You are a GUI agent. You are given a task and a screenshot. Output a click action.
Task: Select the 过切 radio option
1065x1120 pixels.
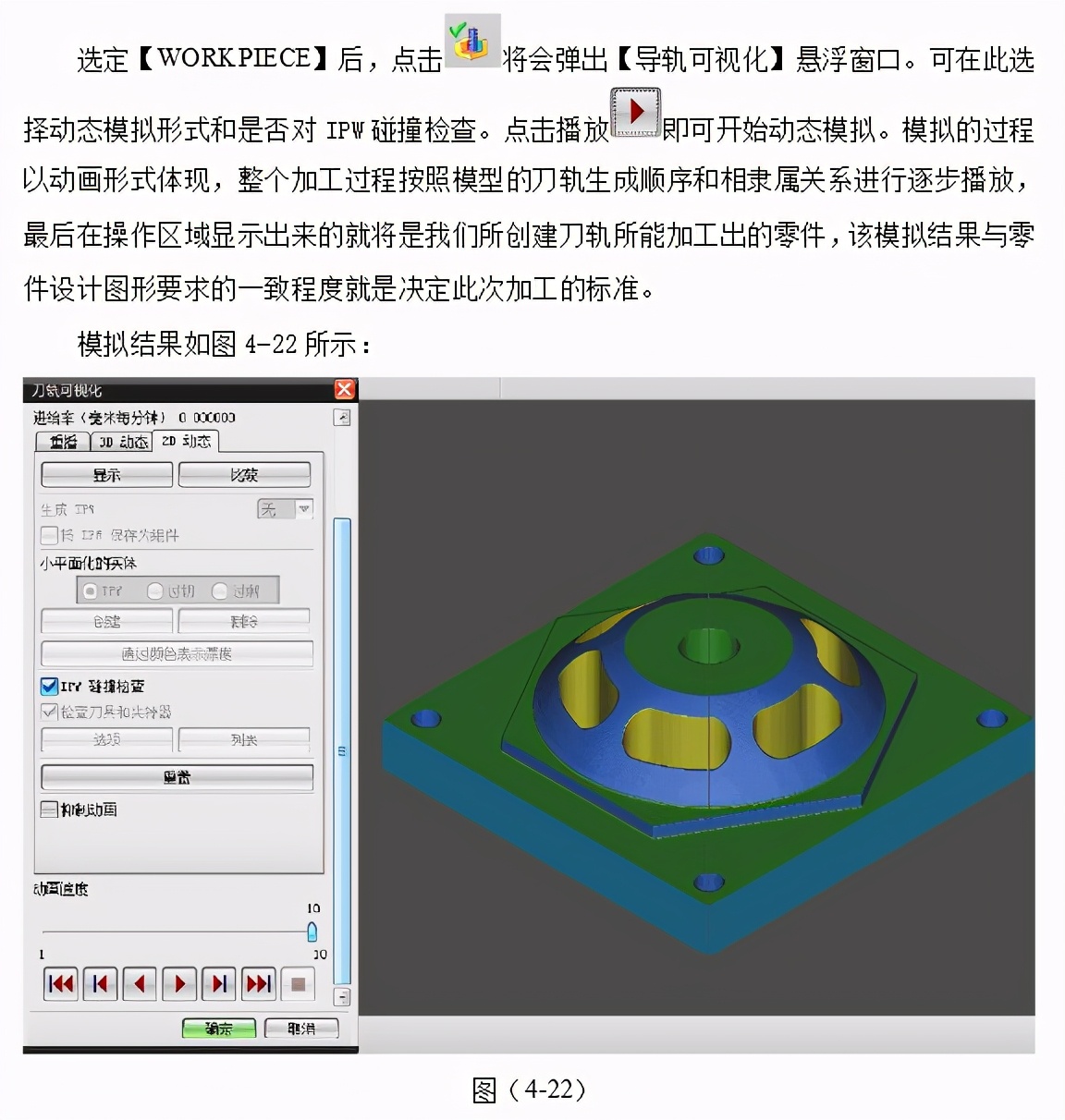(x=155, y=590)
